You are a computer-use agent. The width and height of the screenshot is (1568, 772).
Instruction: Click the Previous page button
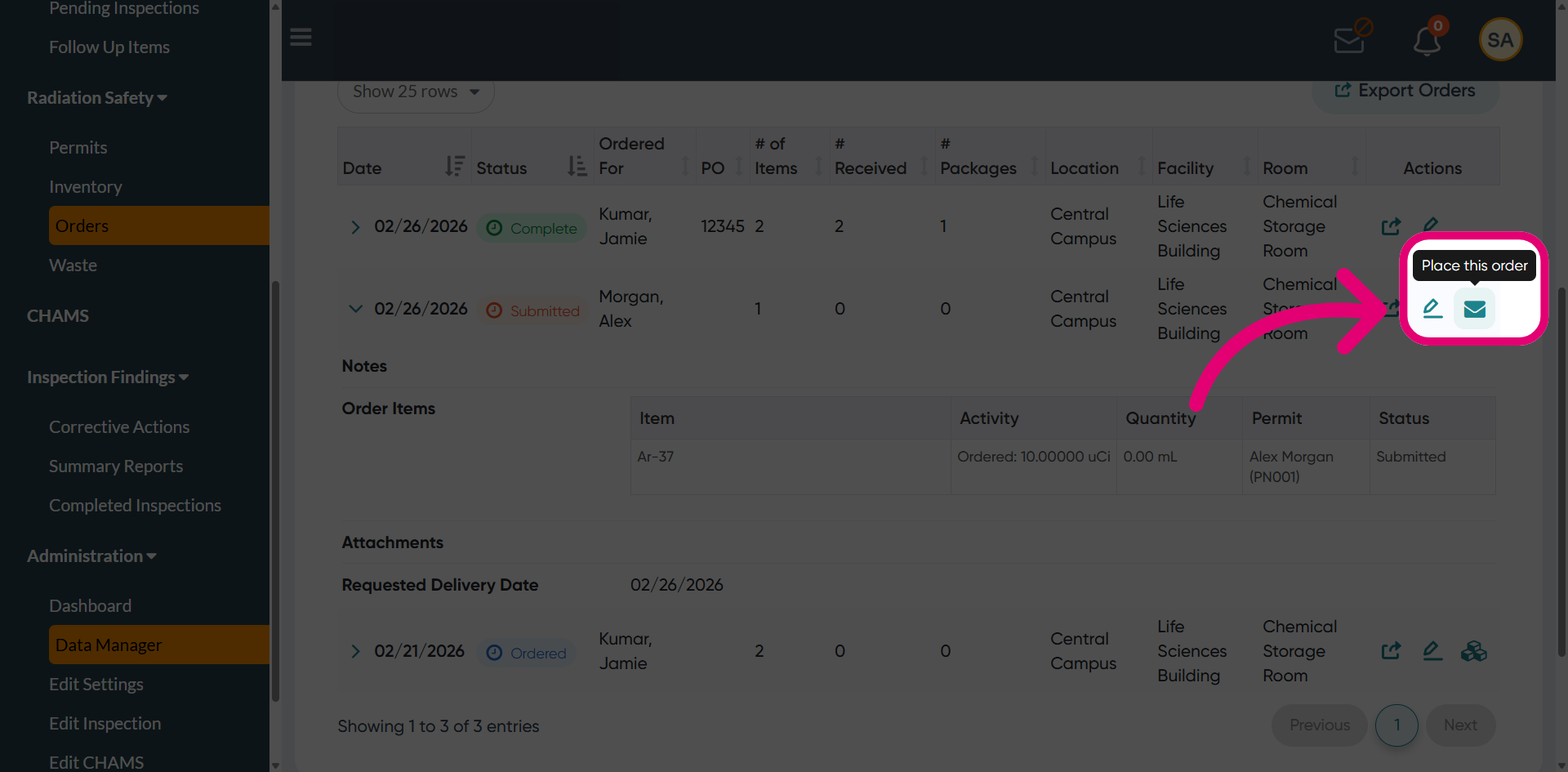(1319, 725)
